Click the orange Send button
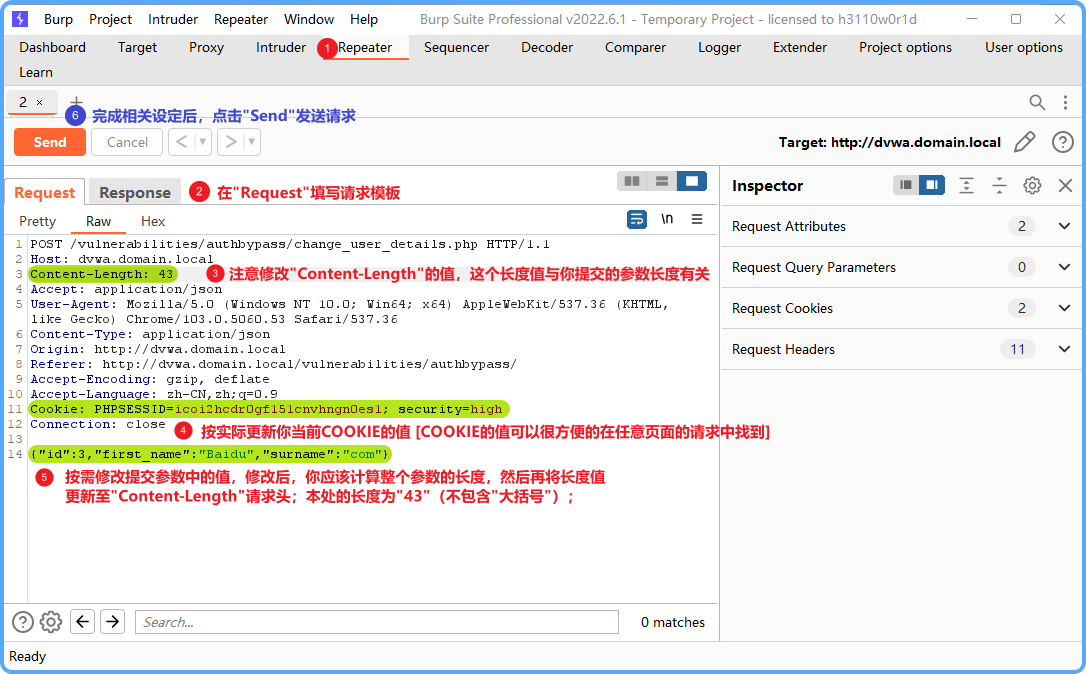This screenshot has height=674, width=1086. click(x=50, y=142)
